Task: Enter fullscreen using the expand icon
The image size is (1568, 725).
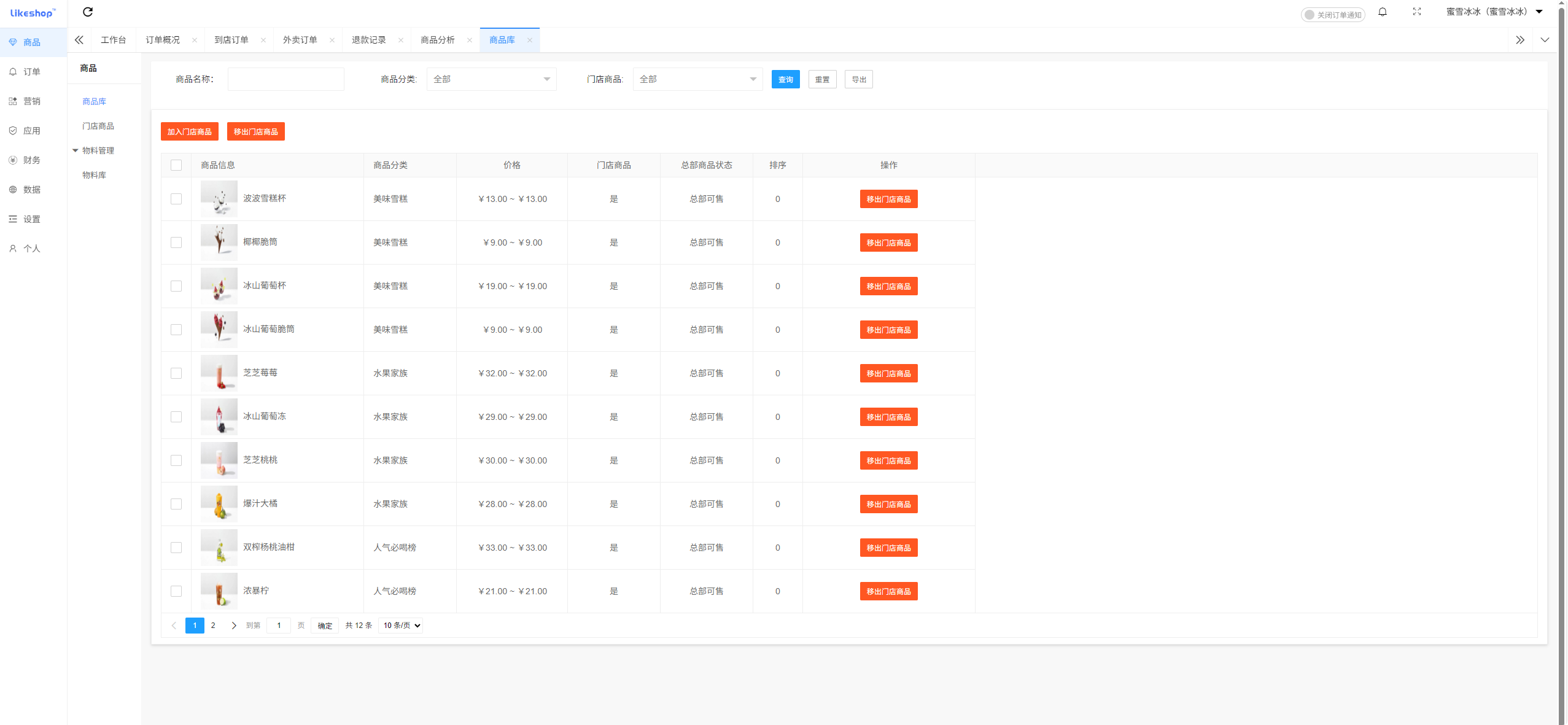Action: tap(1416, 12)
